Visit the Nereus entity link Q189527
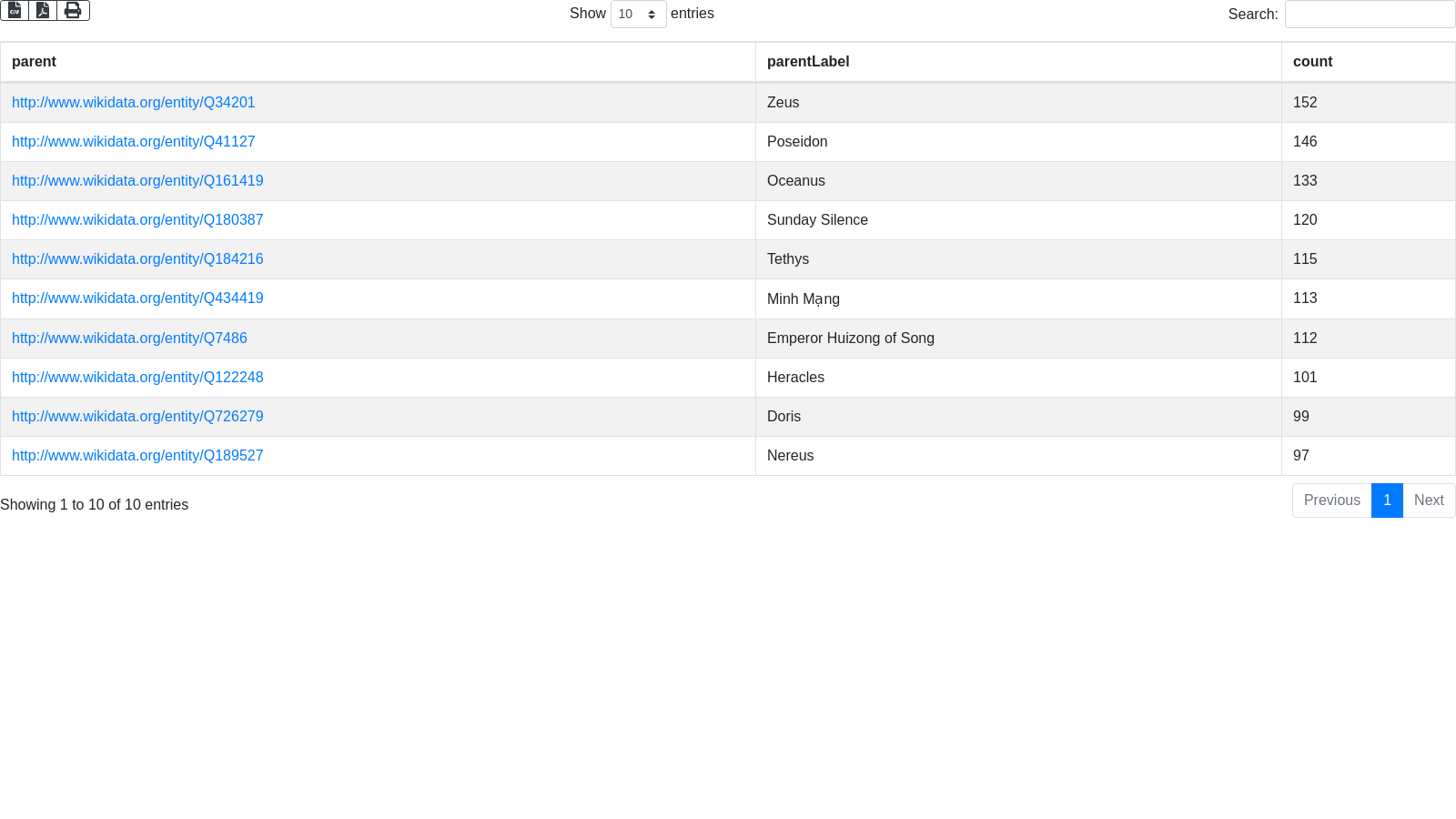 [137, 456]
